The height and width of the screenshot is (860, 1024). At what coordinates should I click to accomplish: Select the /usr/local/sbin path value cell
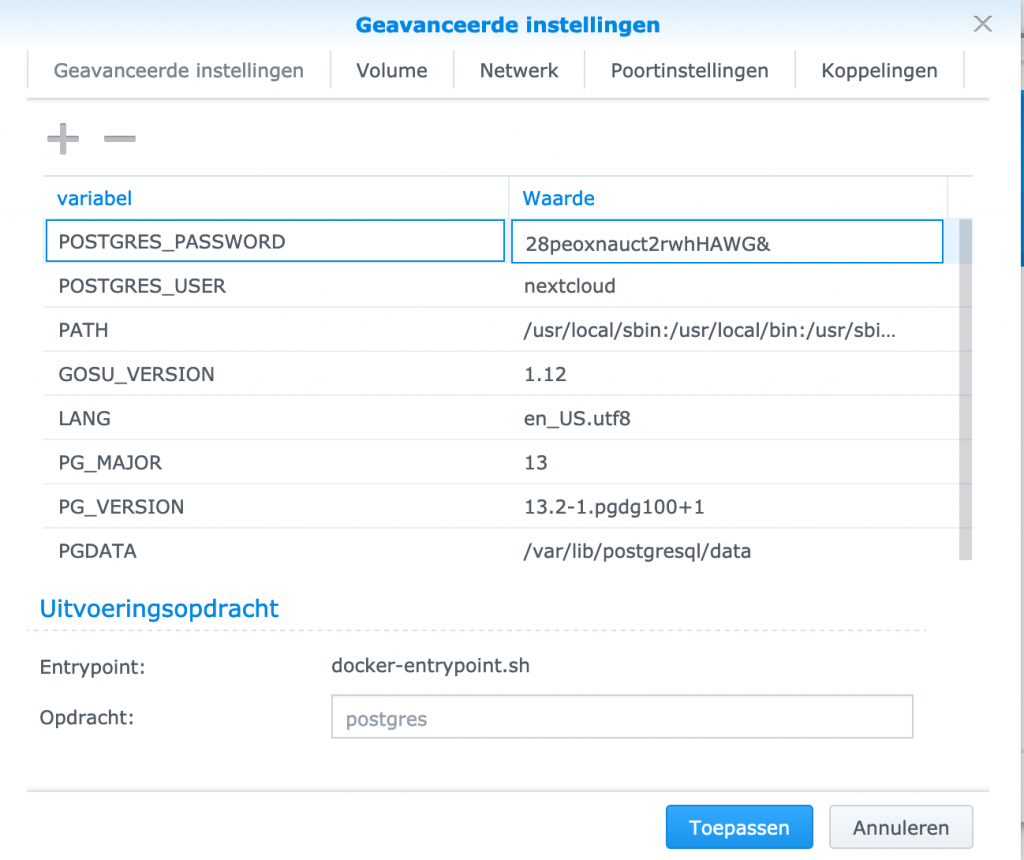point(728,330)
